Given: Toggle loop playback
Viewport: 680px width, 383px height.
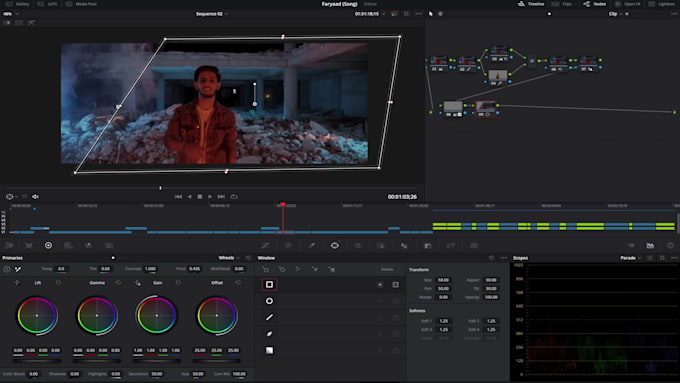Looking at the screenshot, I should coord(234,196).
